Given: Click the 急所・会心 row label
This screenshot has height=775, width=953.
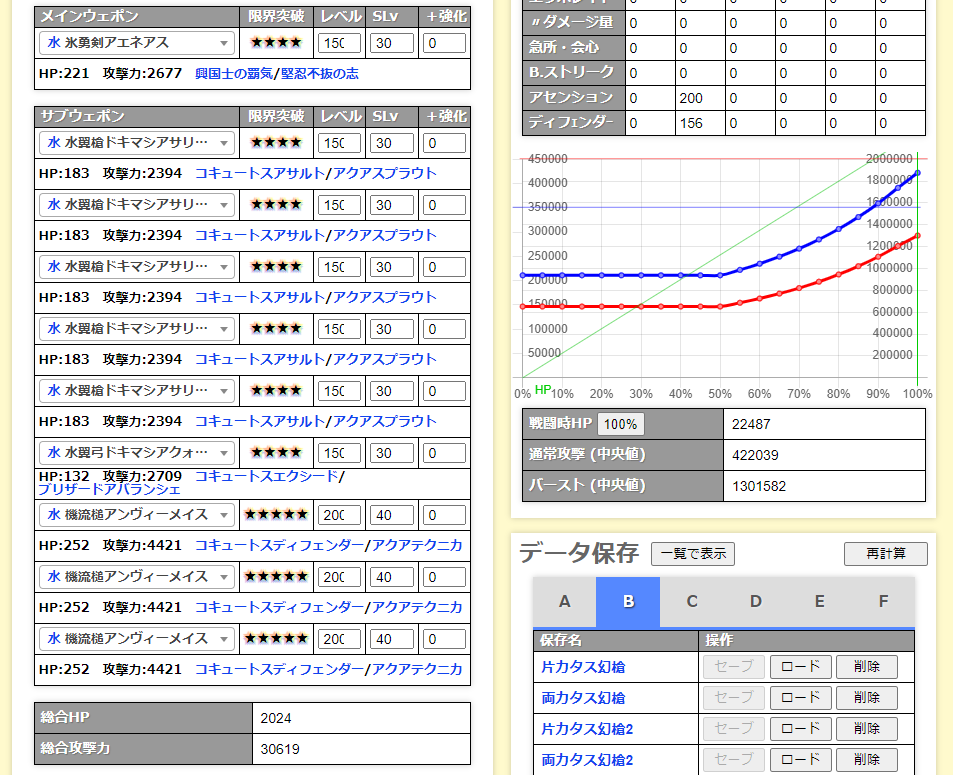Looking at the screenshot, I should pyautogui.click(x=574, y=48).
